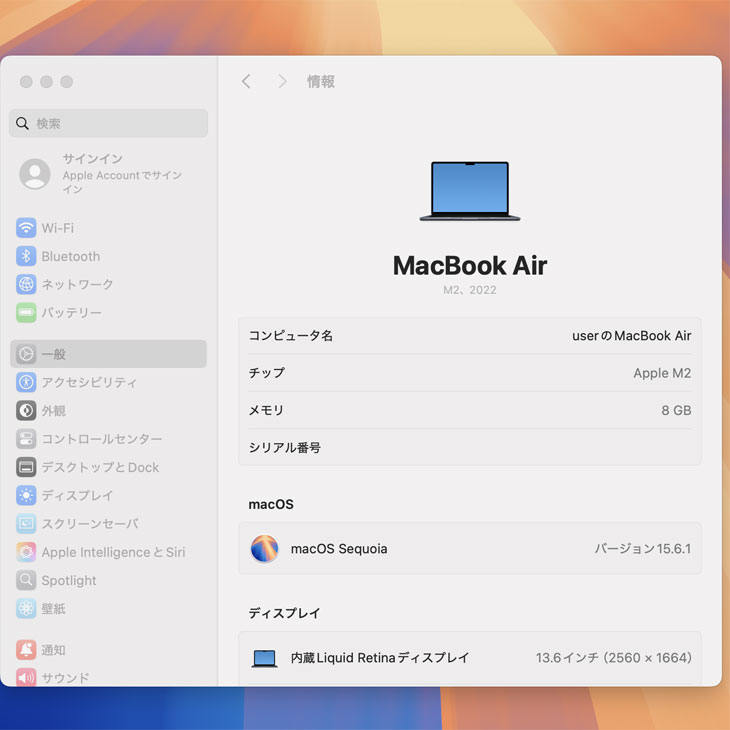Select Bluetooth label in sidebar
This screenshot has height=730, width=730.
(71, 257)
